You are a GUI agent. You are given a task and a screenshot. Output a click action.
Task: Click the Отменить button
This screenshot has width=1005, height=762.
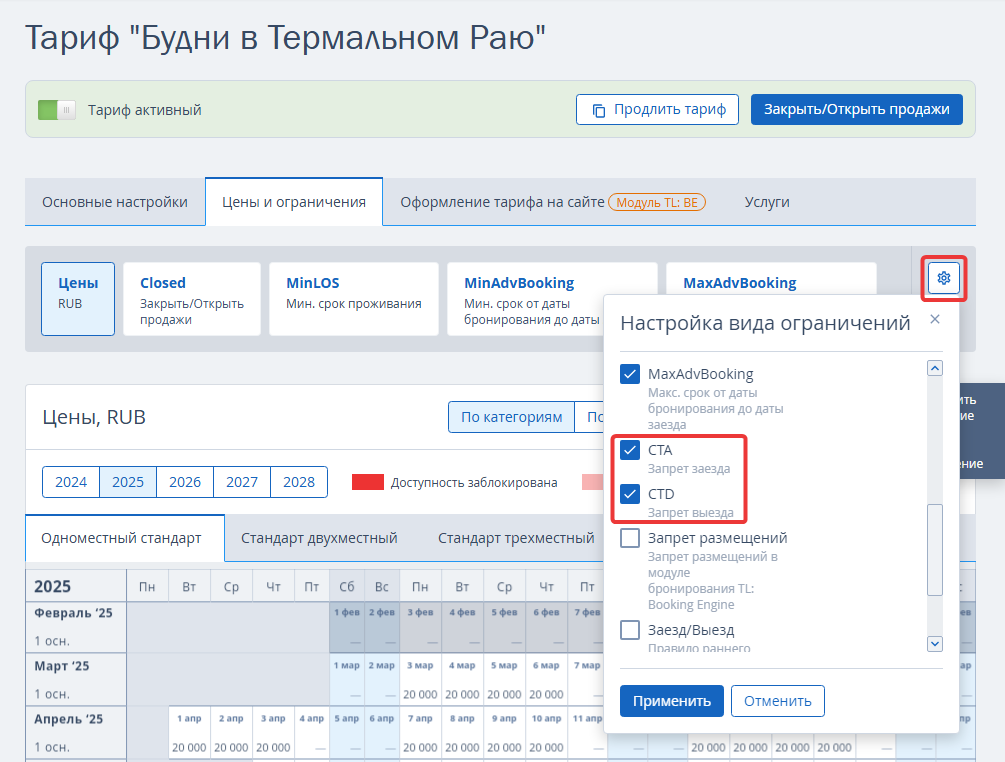coord(777,701)
